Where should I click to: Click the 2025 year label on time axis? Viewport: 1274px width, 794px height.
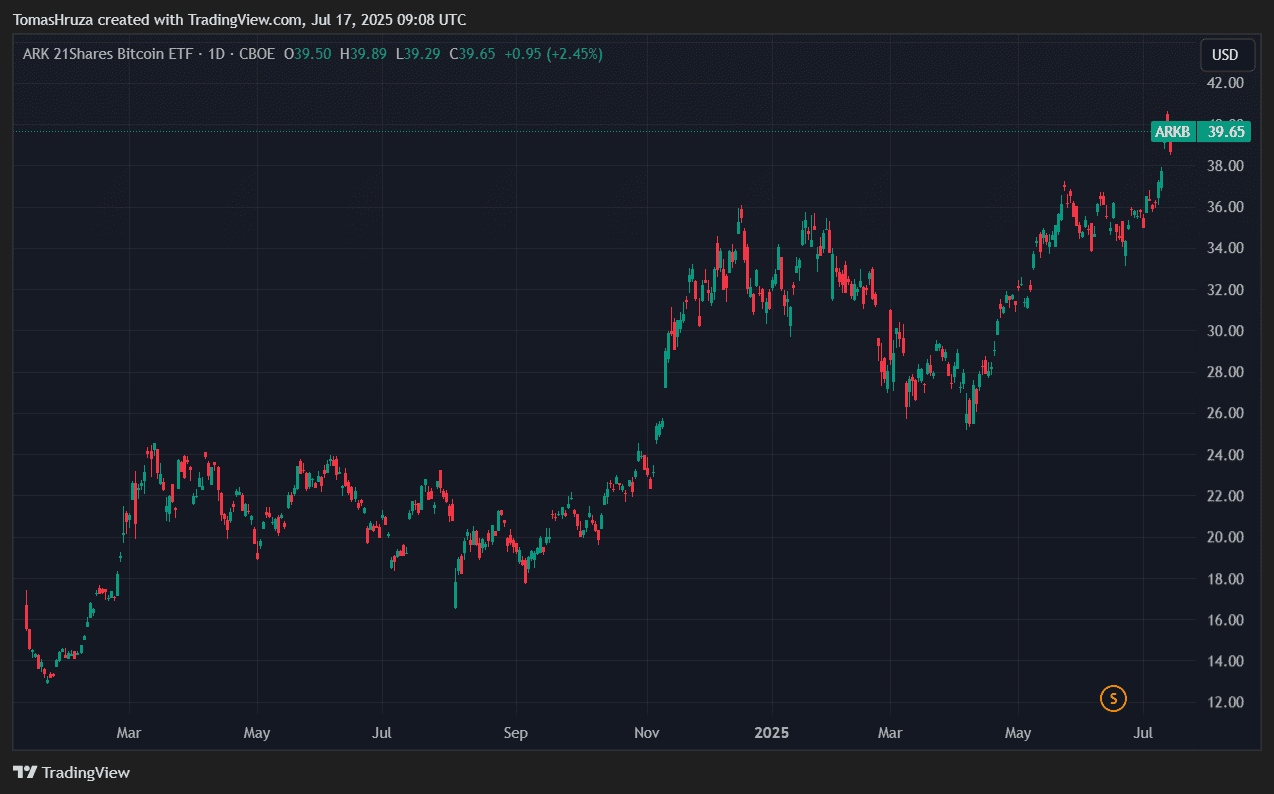(772, 733)
